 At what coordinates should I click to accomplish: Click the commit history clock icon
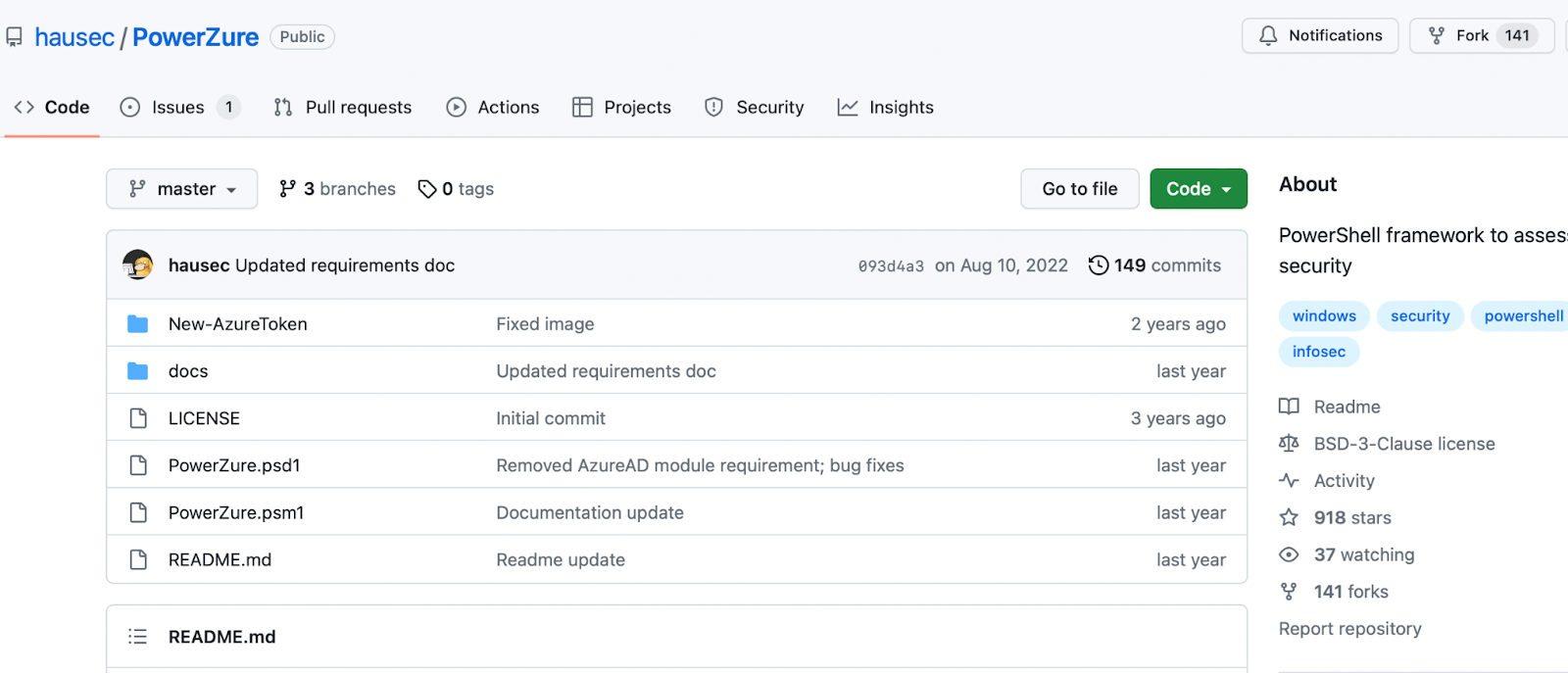coord(1099,265)
